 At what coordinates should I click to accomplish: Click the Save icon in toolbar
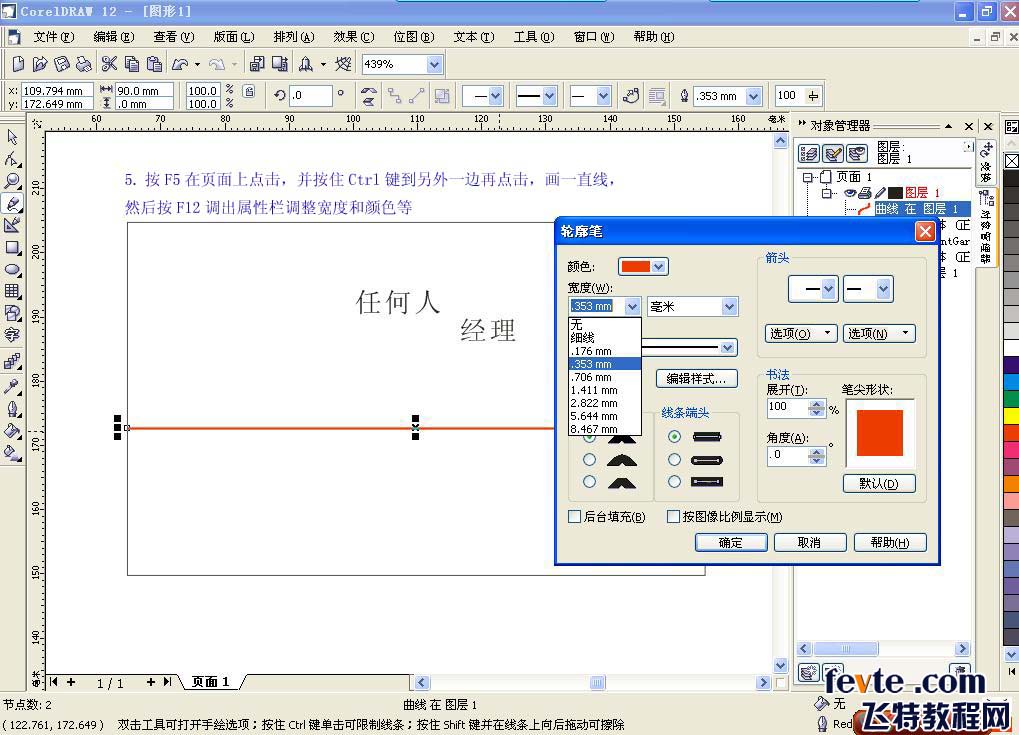(62, 64)
